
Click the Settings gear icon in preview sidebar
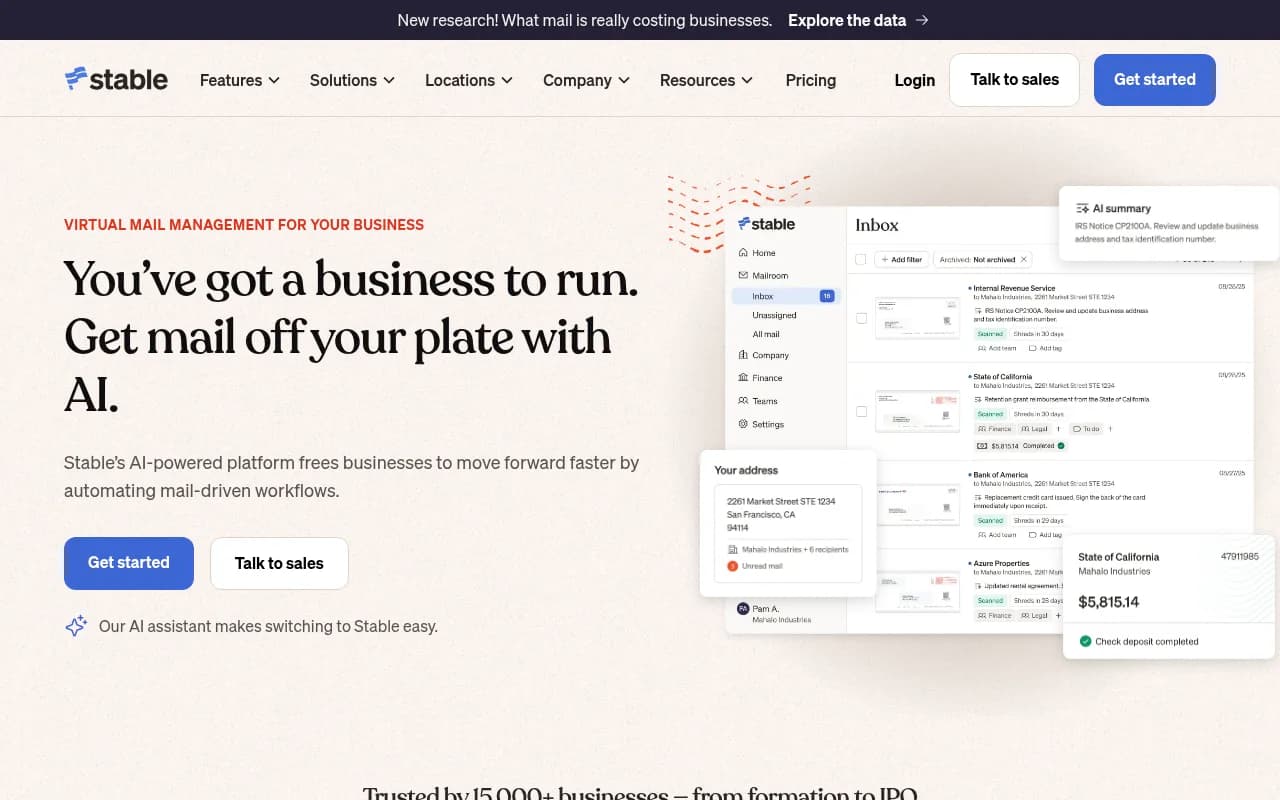[x=743, y=424]
